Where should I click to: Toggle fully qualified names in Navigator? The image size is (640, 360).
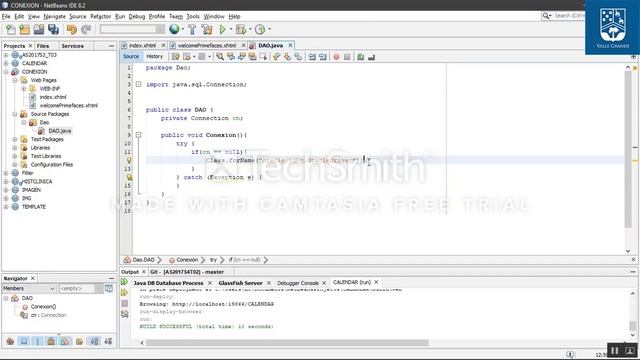point(79,341)
